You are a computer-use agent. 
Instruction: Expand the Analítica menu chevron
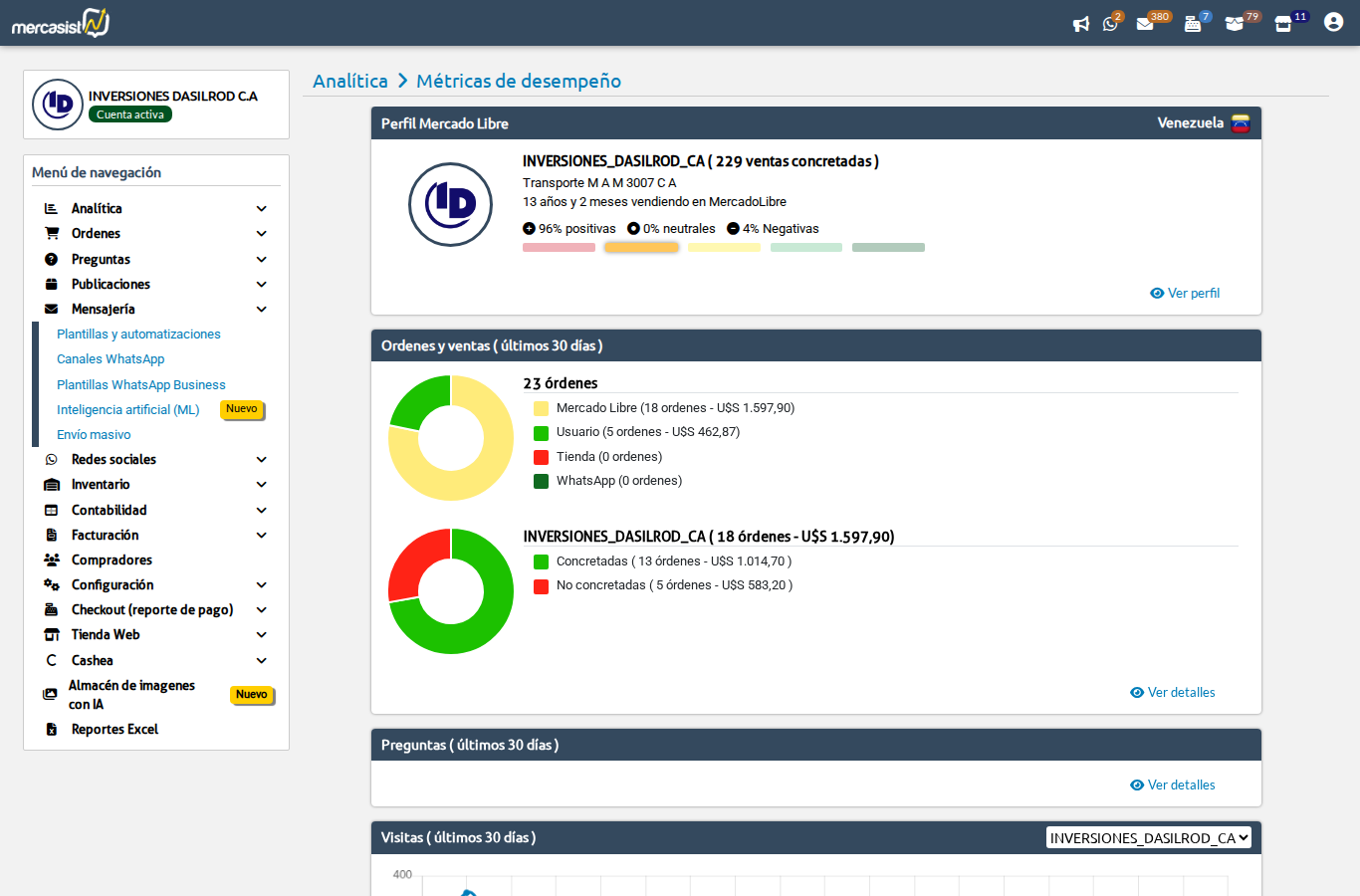click(261, 208)
